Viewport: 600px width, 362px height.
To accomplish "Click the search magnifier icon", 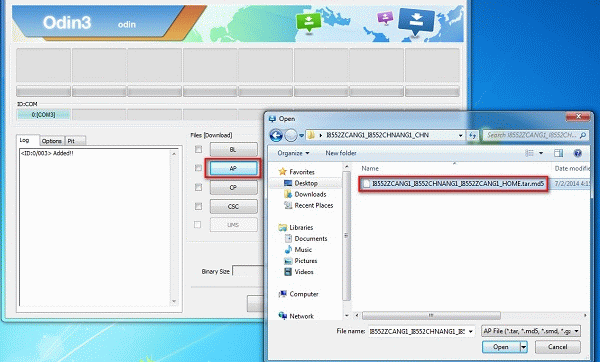I will 583,135.
